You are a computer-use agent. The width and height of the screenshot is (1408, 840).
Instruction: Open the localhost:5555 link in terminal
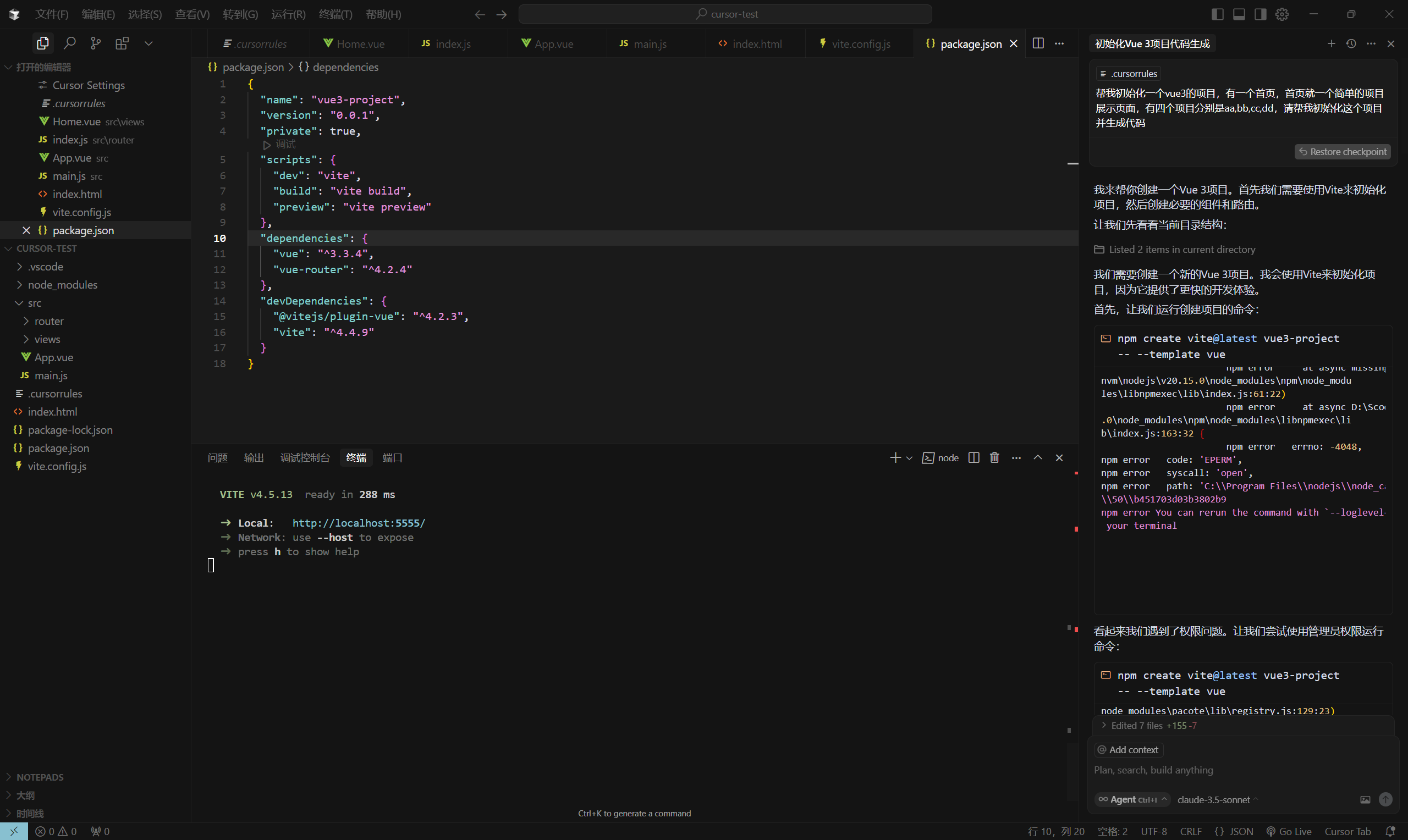coord(359,523)
